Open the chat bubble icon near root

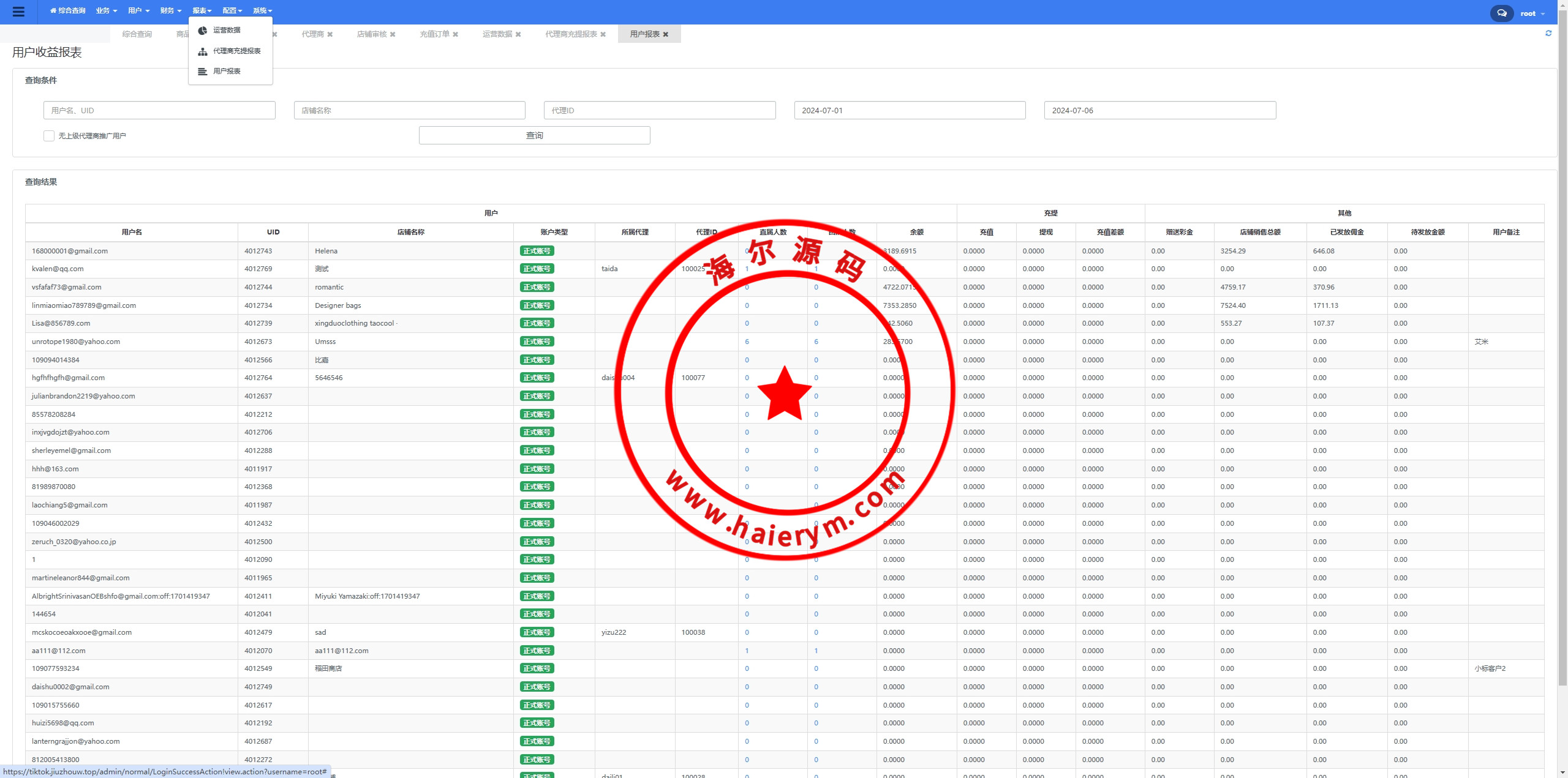tap(1501, 13)
